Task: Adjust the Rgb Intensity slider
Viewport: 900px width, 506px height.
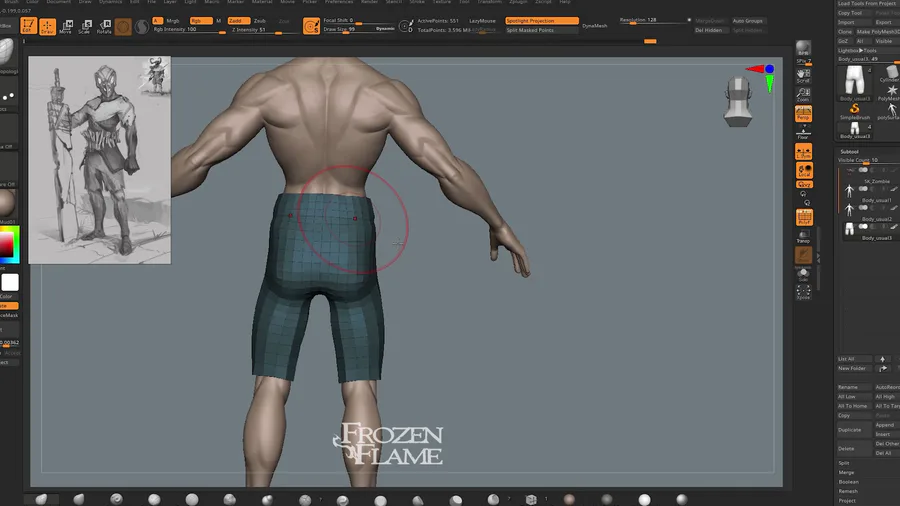Action: tap(189, 29)
